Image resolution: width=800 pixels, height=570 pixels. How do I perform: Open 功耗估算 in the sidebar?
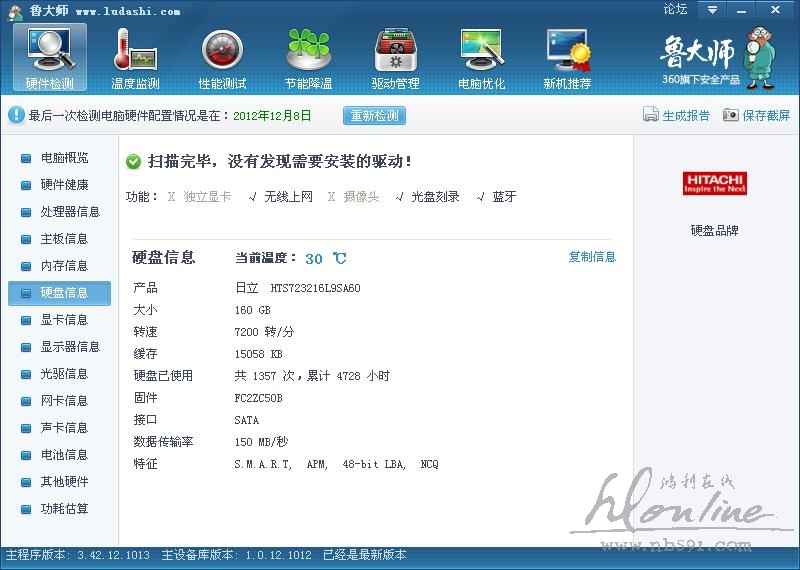click(x=64, y=509)
